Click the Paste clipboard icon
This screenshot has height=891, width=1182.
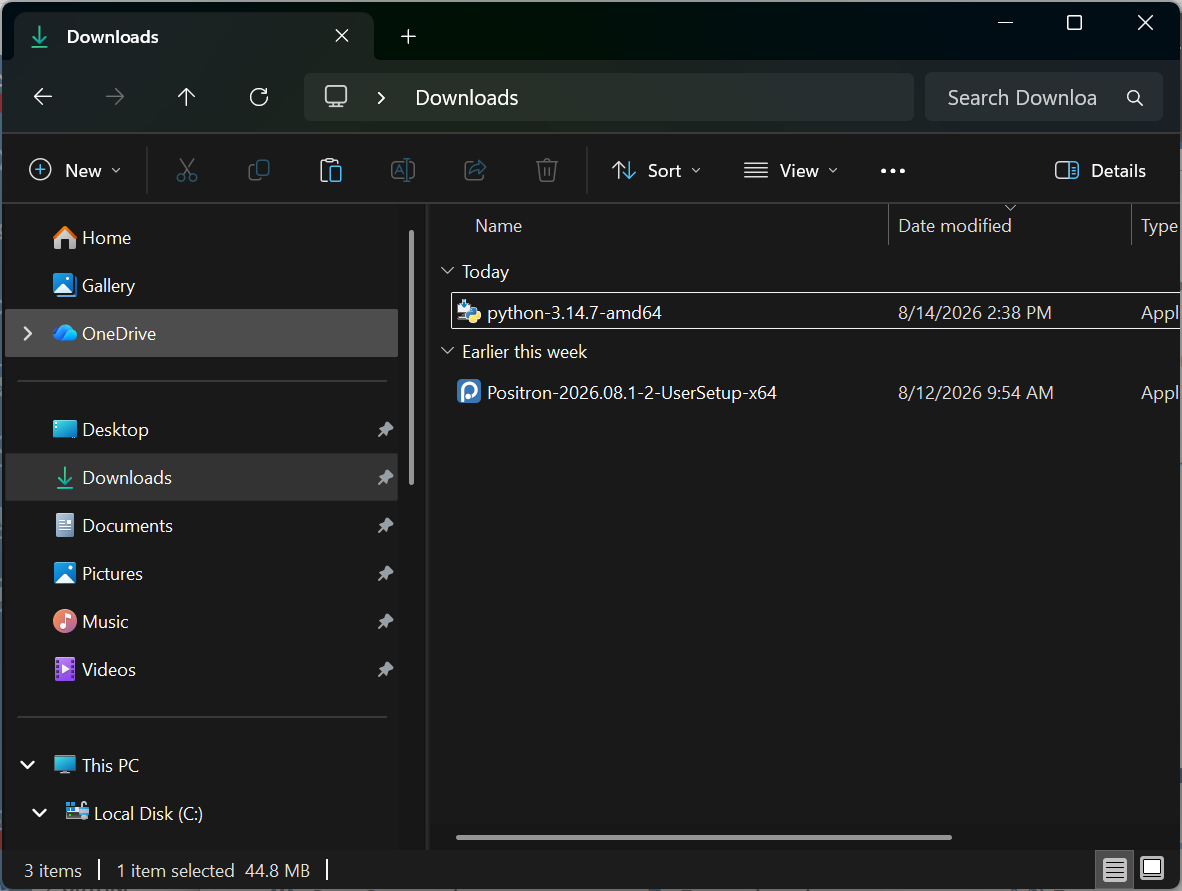(x=331, y=170)
